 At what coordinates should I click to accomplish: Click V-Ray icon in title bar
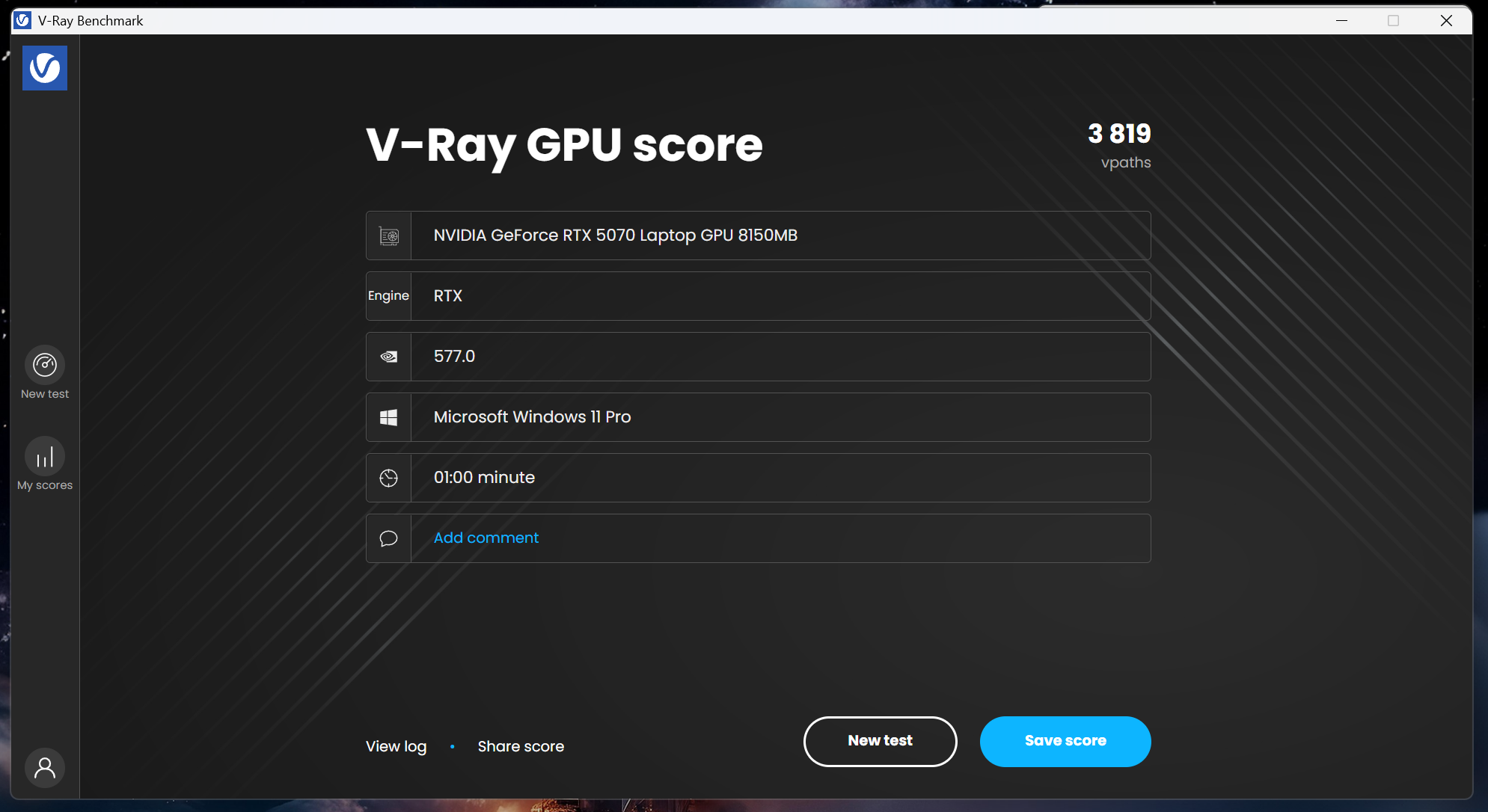[22, 21]
